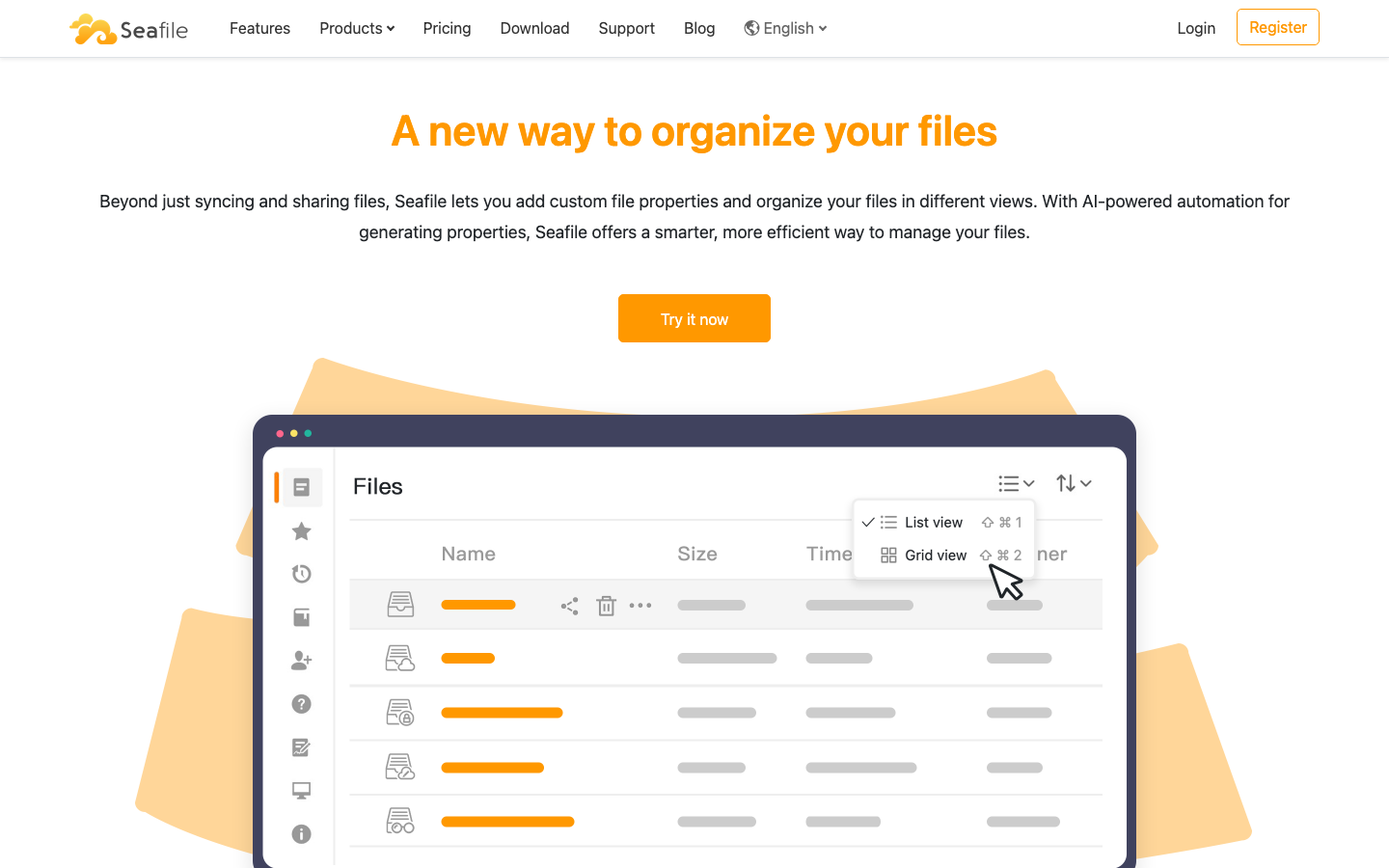Viewport: 1389px width, 868px height.
Task: Open the Pricing page link
Action: pos(447,29)
